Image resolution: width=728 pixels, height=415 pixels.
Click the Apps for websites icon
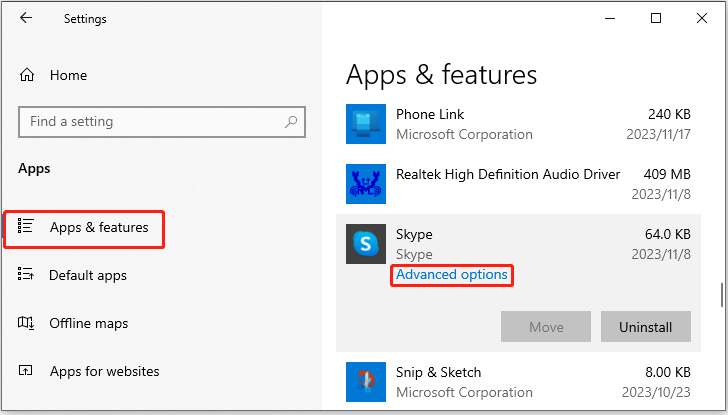point(26,370)
